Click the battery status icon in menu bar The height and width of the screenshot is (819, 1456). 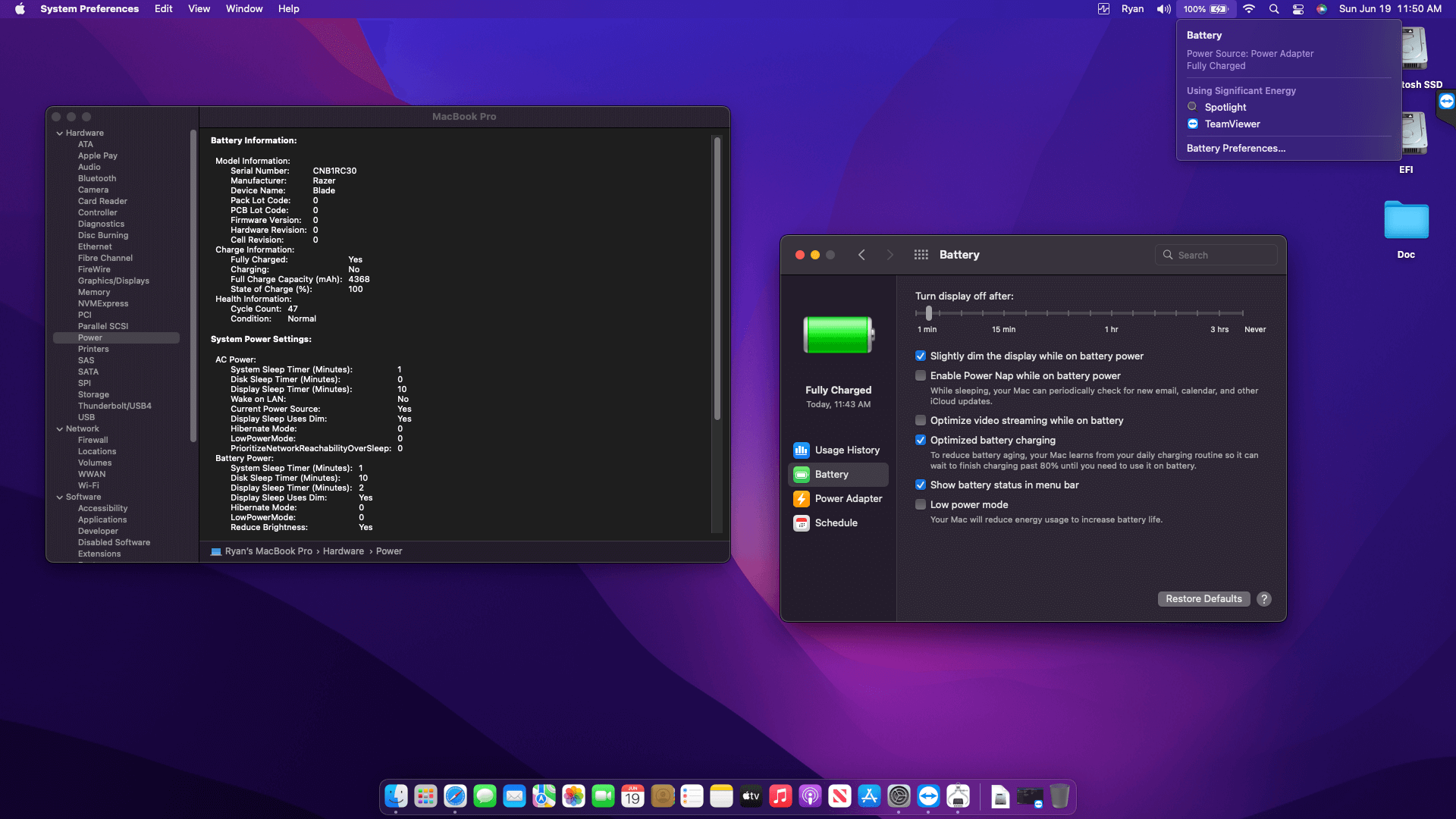point(1205,9)
